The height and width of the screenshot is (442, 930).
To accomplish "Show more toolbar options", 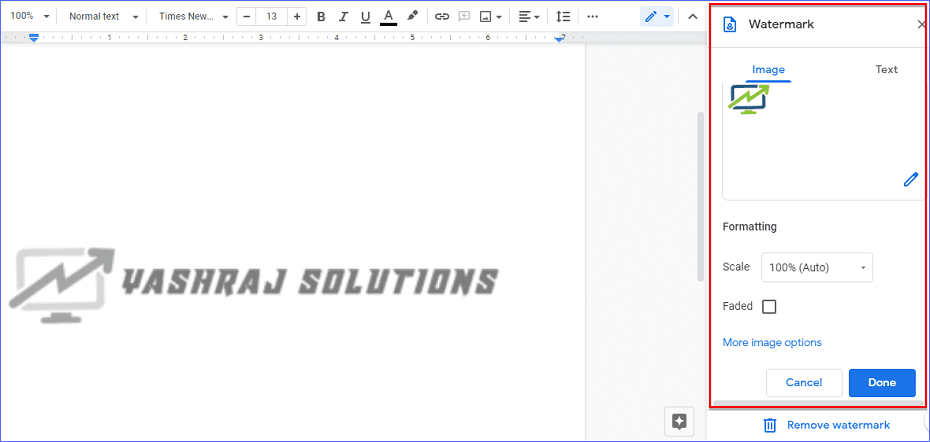I will (593, 17).
